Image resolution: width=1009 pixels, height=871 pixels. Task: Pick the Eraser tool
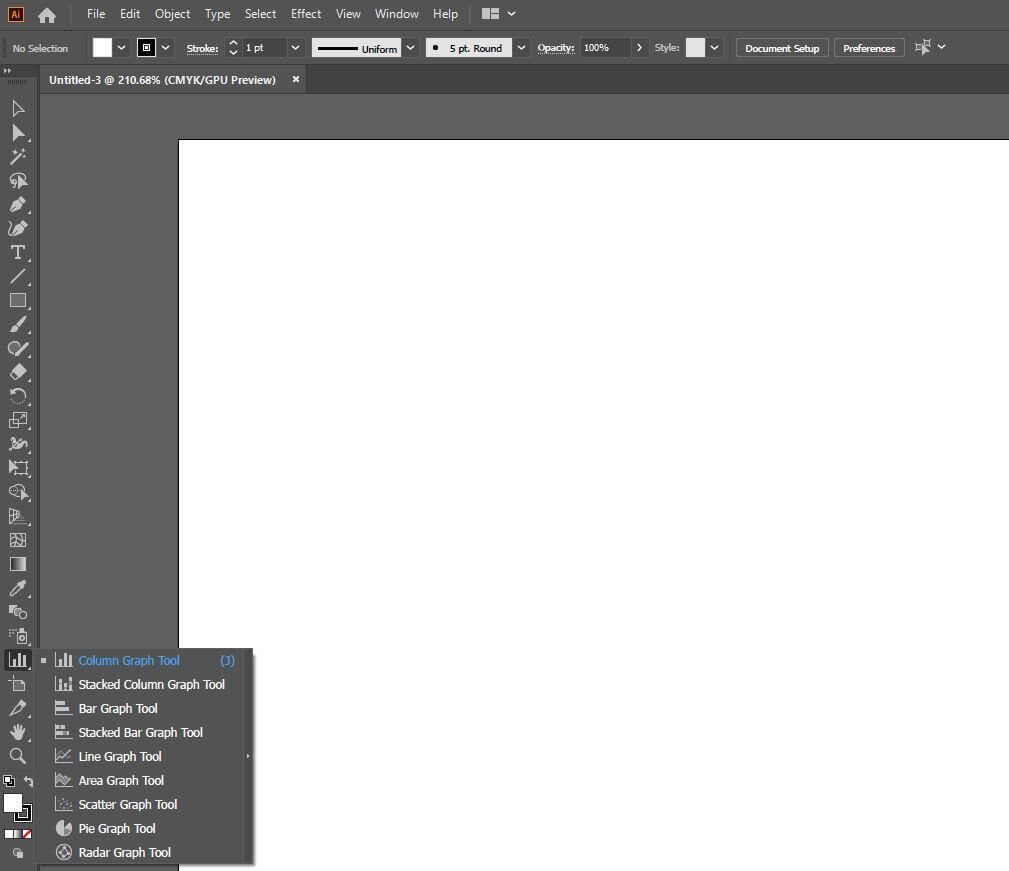(x=18, y=373)
